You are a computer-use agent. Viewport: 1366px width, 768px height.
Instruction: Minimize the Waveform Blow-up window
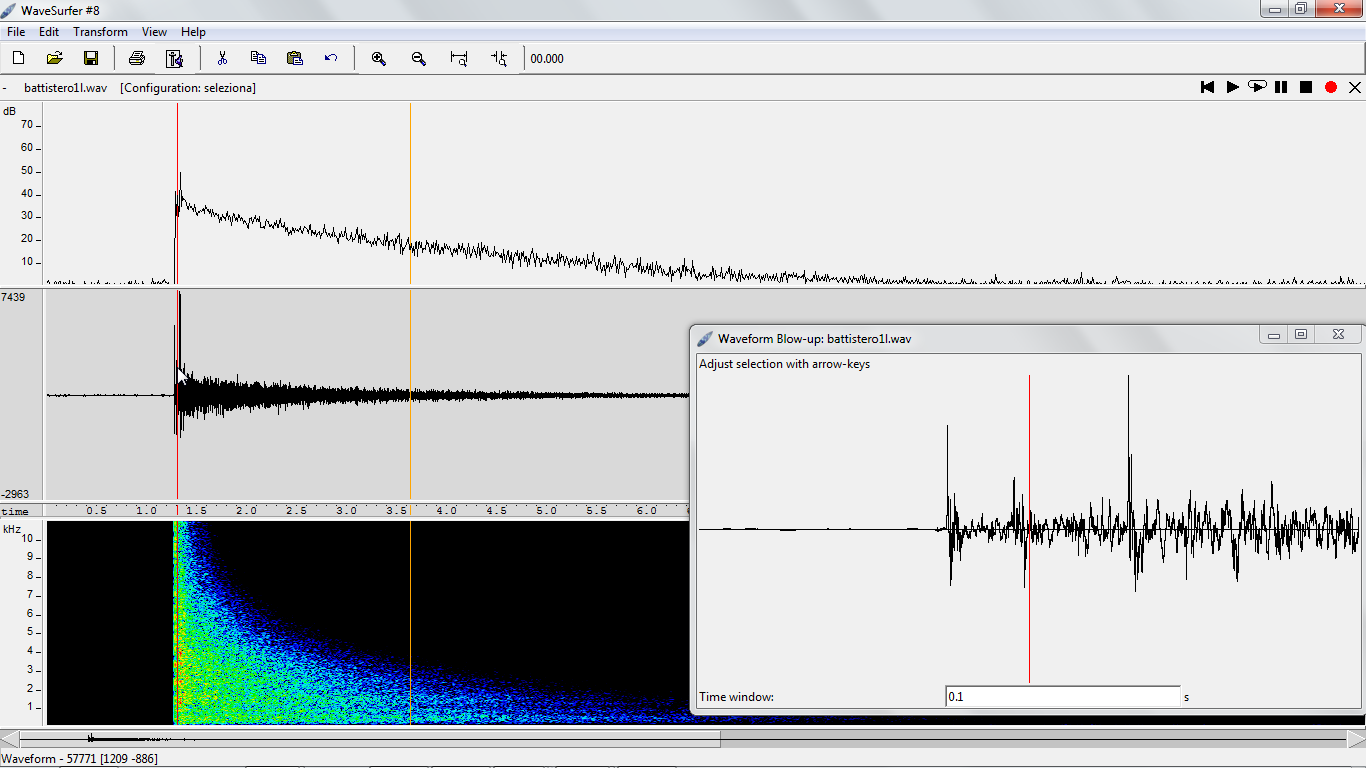pos(1274,335)
